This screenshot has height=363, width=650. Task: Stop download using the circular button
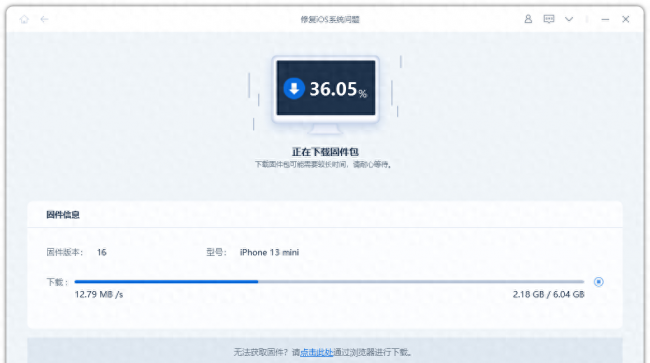599,282
